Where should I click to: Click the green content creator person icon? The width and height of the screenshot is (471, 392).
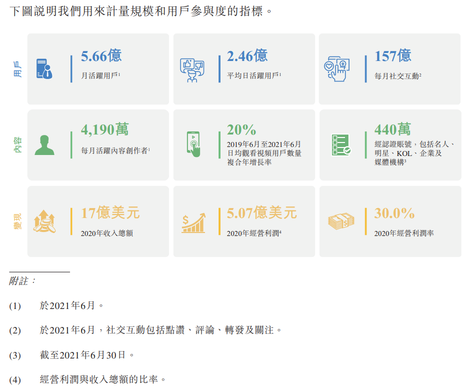(x=45, y=145)
